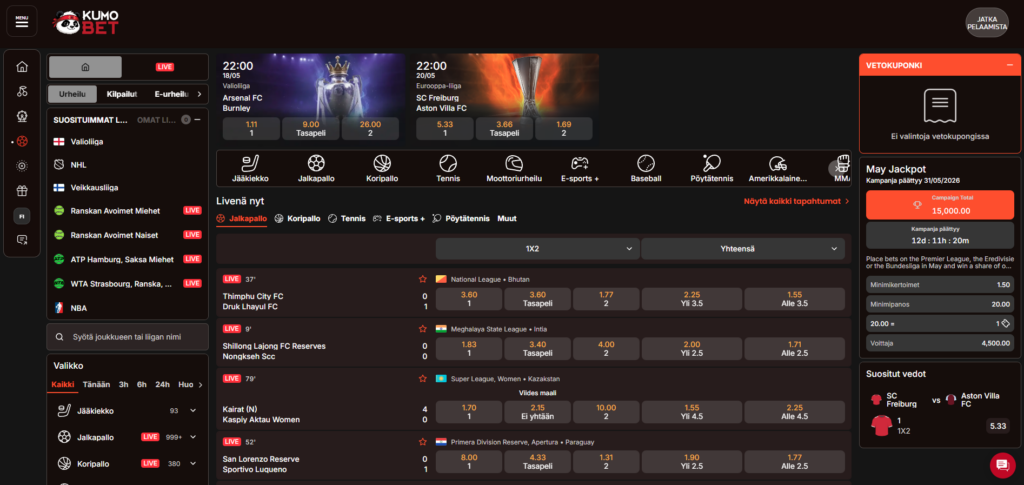Pick the 5.33 odds in Suositut vedot
This screenshot has width=1024, height=485.
click(999, 426)
